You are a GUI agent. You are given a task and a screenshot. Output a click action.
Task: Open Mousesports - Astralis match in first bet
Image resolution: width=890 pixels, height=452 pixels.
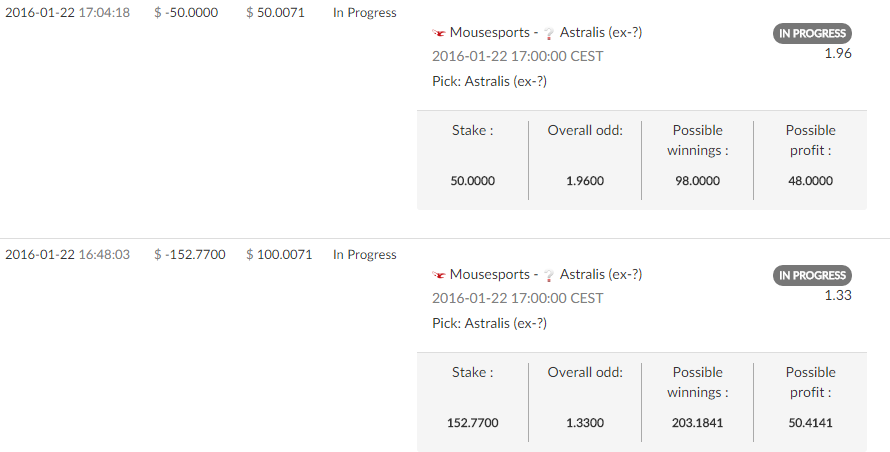pyautogui.click(x=537, y=32)
